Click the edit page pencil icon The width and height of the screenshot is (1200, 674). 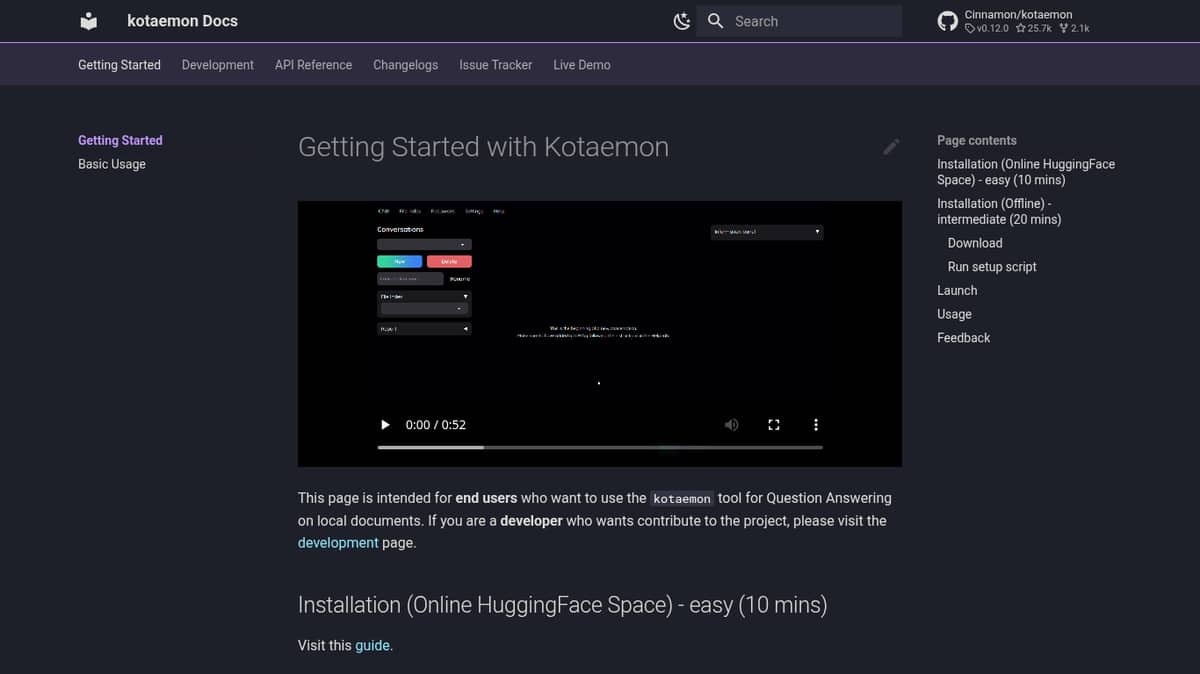pos(891,147)
